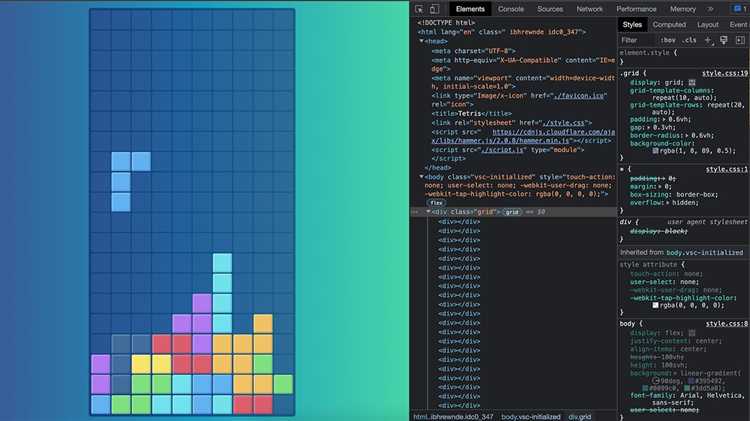Follow the ./favicon.ico href link
This screenshot has height=421, width=750.
point(578,96)
